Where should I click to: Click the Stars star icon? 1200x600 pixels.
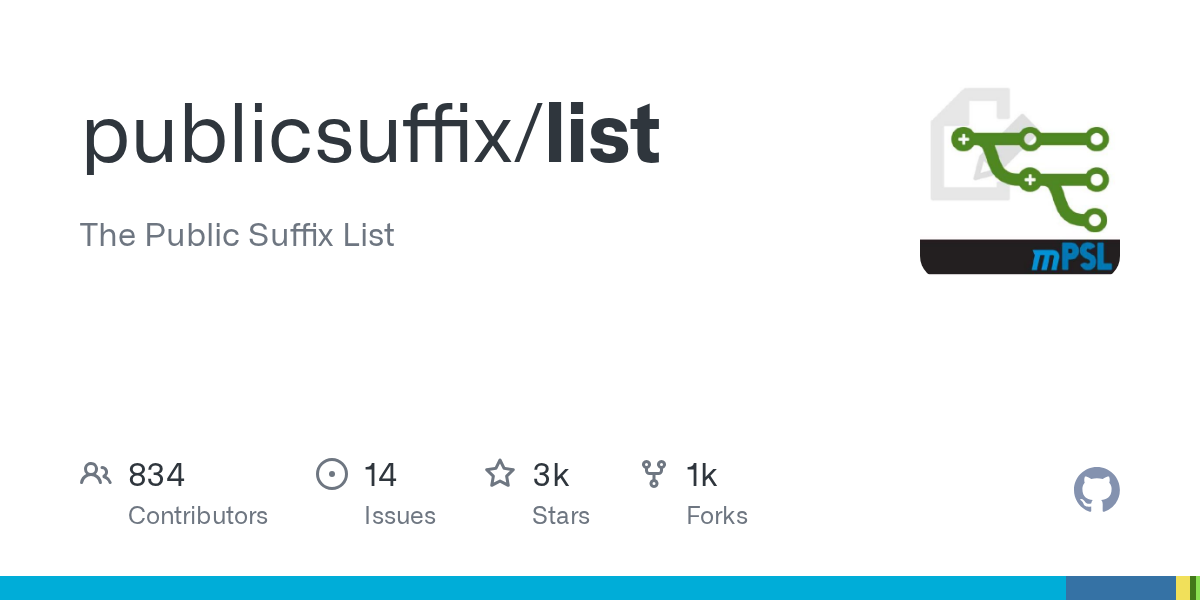coord(500,474)
